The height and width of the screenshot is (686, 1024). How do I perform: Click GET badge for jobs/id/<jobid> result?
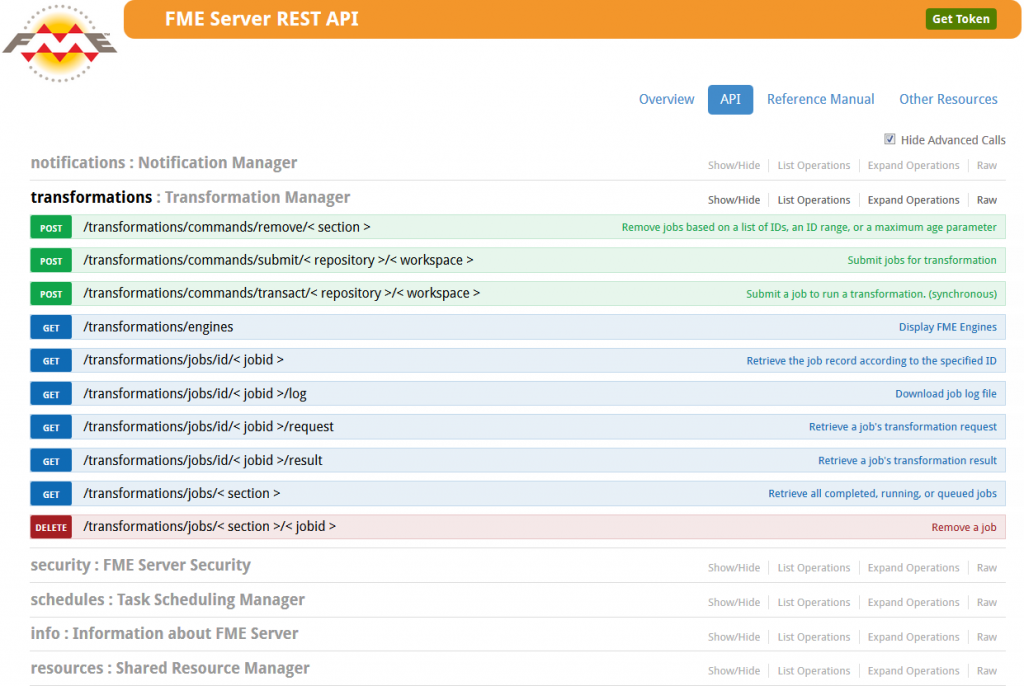(x=51, y=461)
